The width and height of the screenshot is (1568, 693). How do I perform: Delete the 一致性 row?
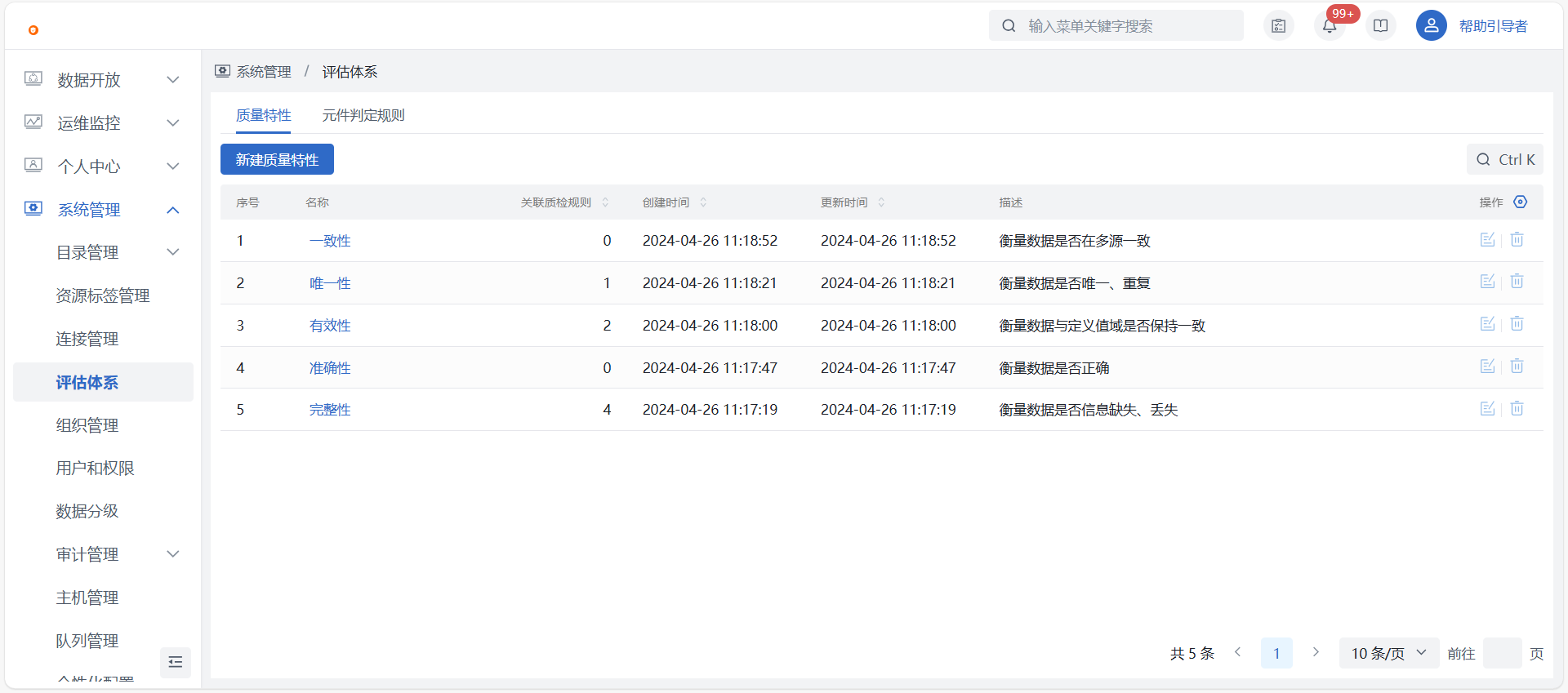tap(1517, 239)
